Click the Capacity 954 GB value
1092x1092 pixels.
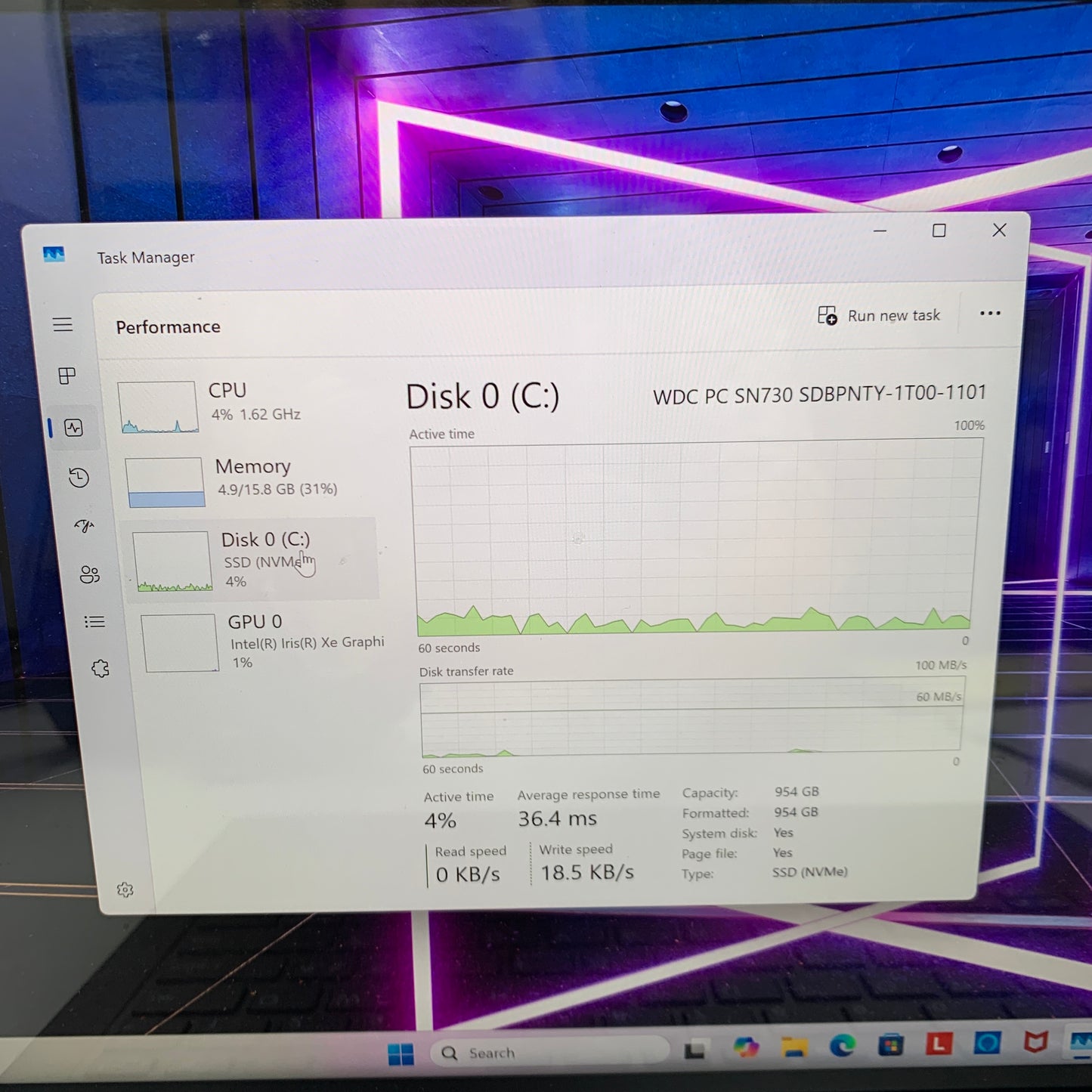click(797, 791)
